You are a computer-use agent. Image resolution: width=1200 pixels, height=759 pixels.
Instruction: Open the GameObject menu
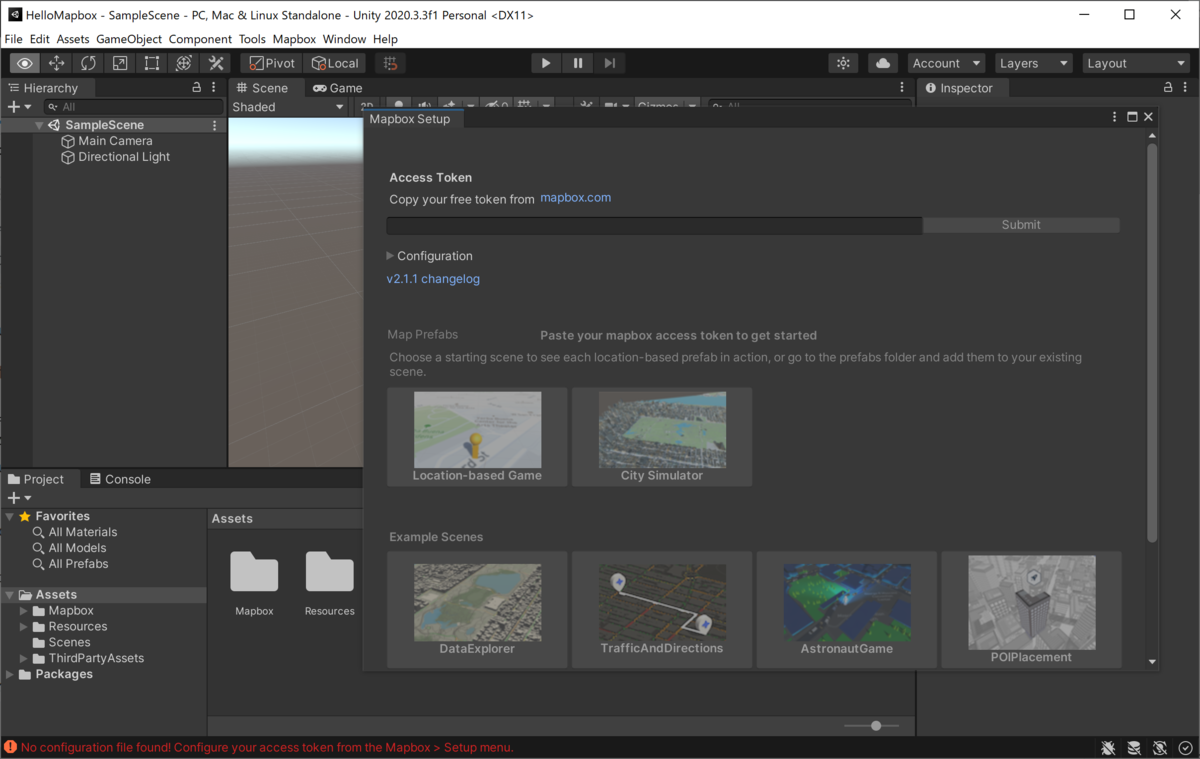129,39
